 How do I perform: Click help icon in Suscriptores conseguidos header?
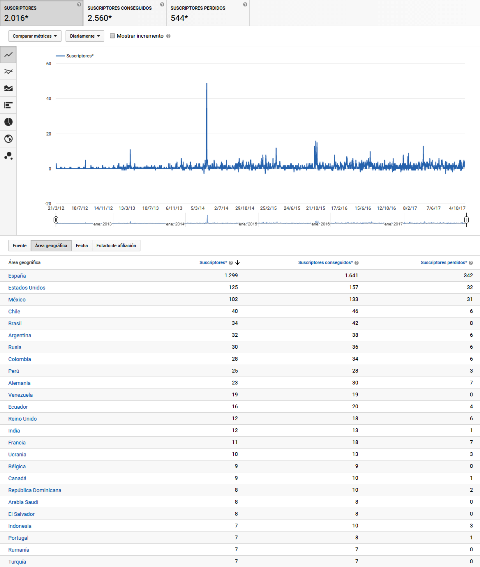pyautogui.click(x=357, y=263)
